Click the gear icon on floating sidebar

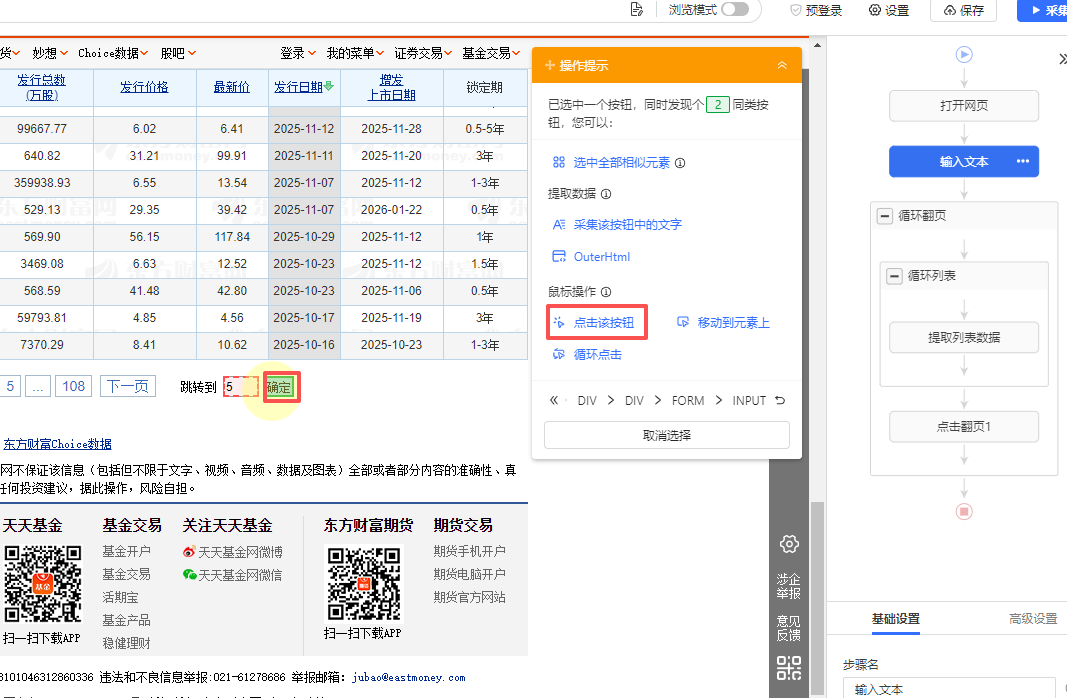(789, 544)
